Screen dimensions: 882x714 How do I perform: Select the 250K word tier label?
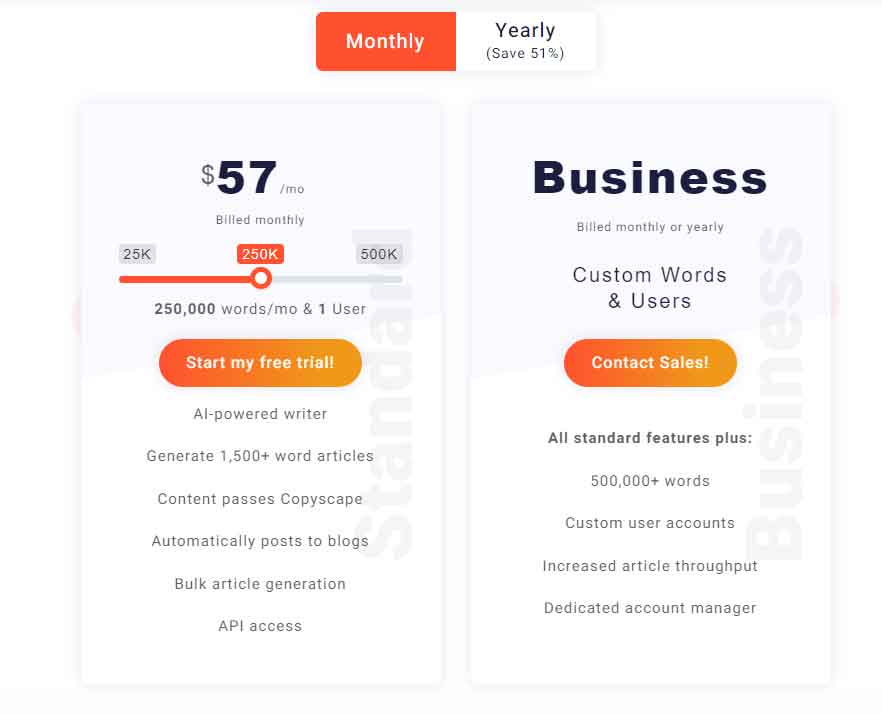pos(260,254)
